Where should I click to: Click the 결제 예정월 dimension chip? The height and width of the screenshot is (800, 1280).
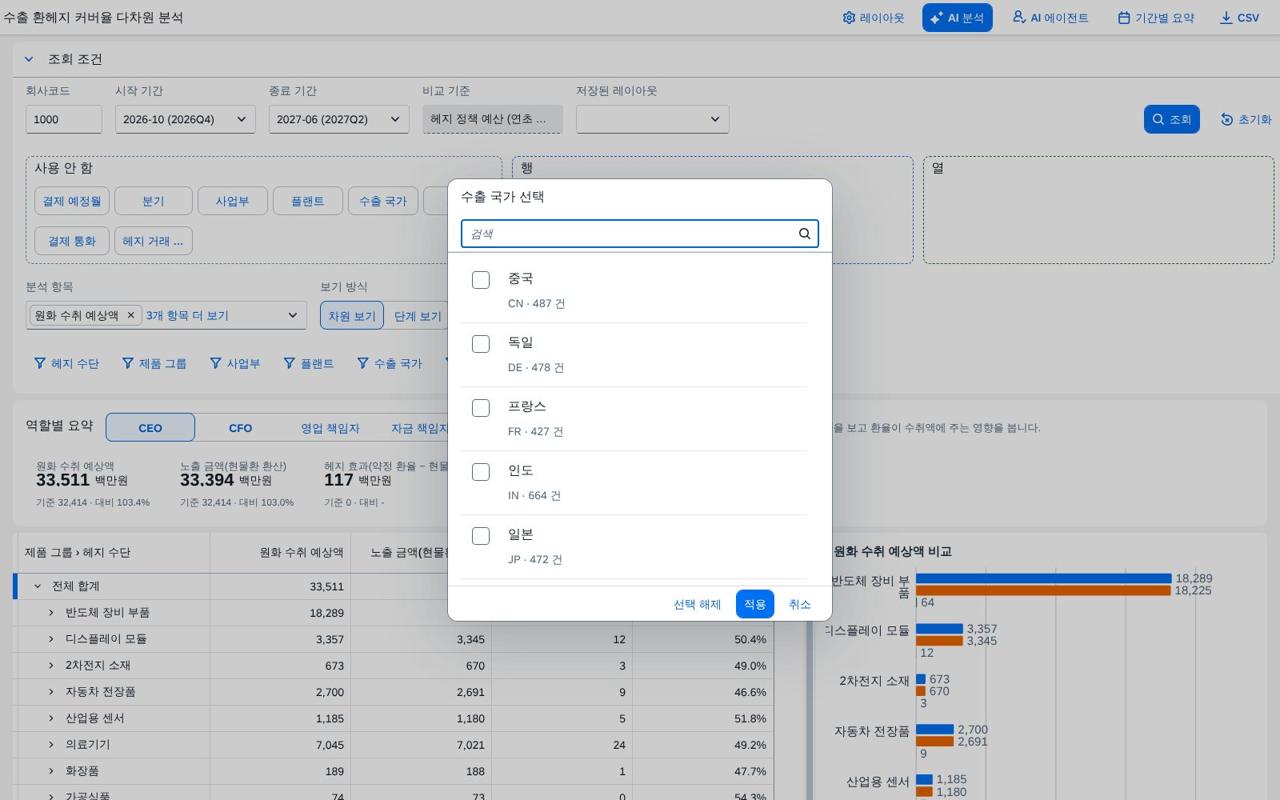tap(72, 201)
